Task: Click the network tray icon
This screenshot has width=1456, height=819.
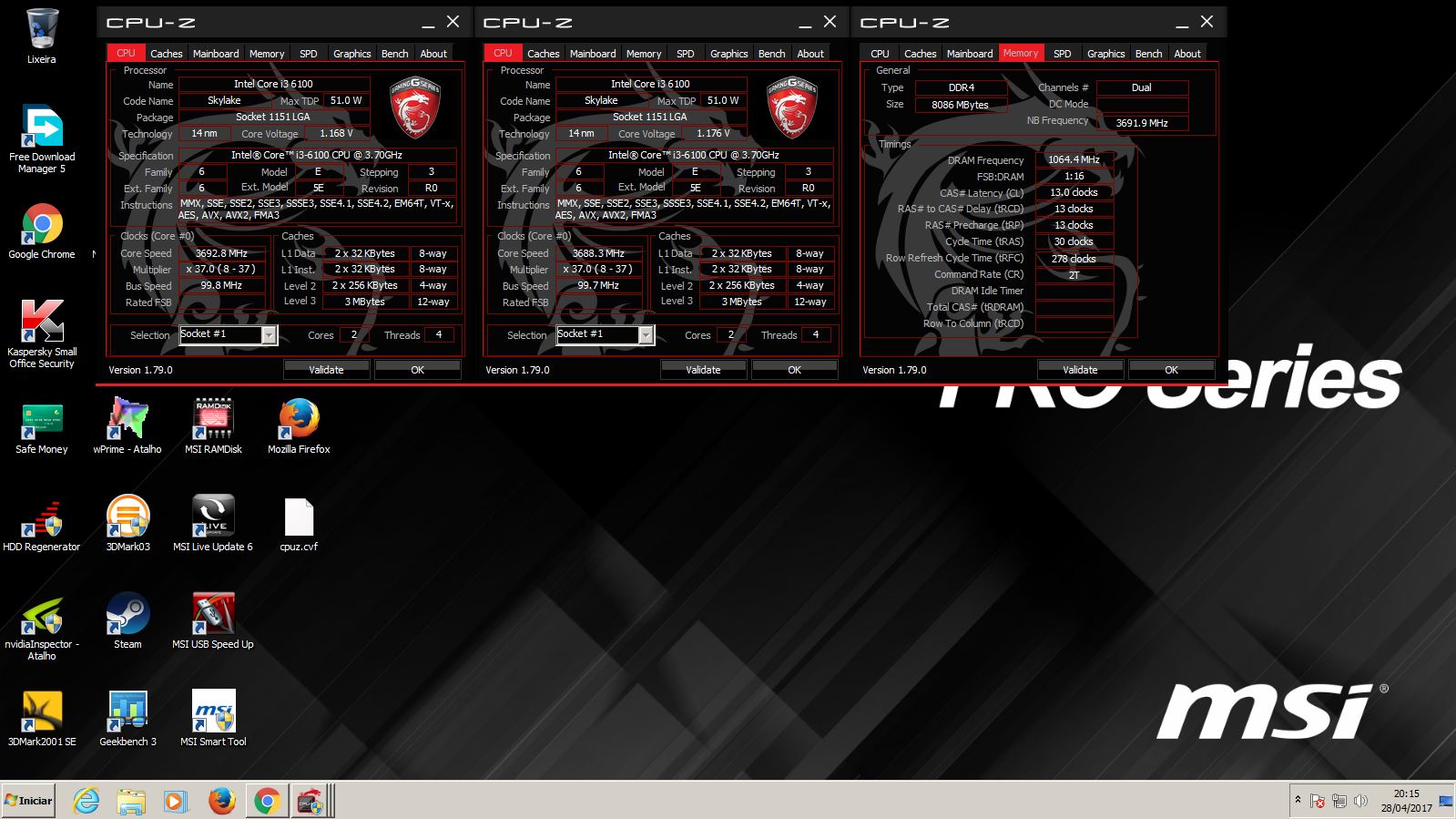Action: point(1339,801)
